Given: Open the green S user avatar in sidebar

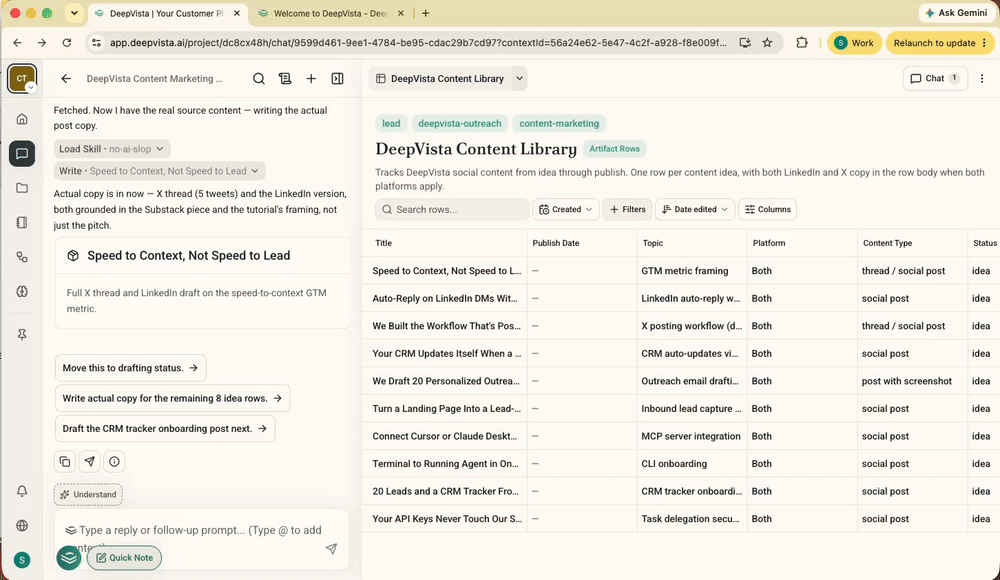Looking at the screenshot, I should pyautogui.click(x=22, y=560).
